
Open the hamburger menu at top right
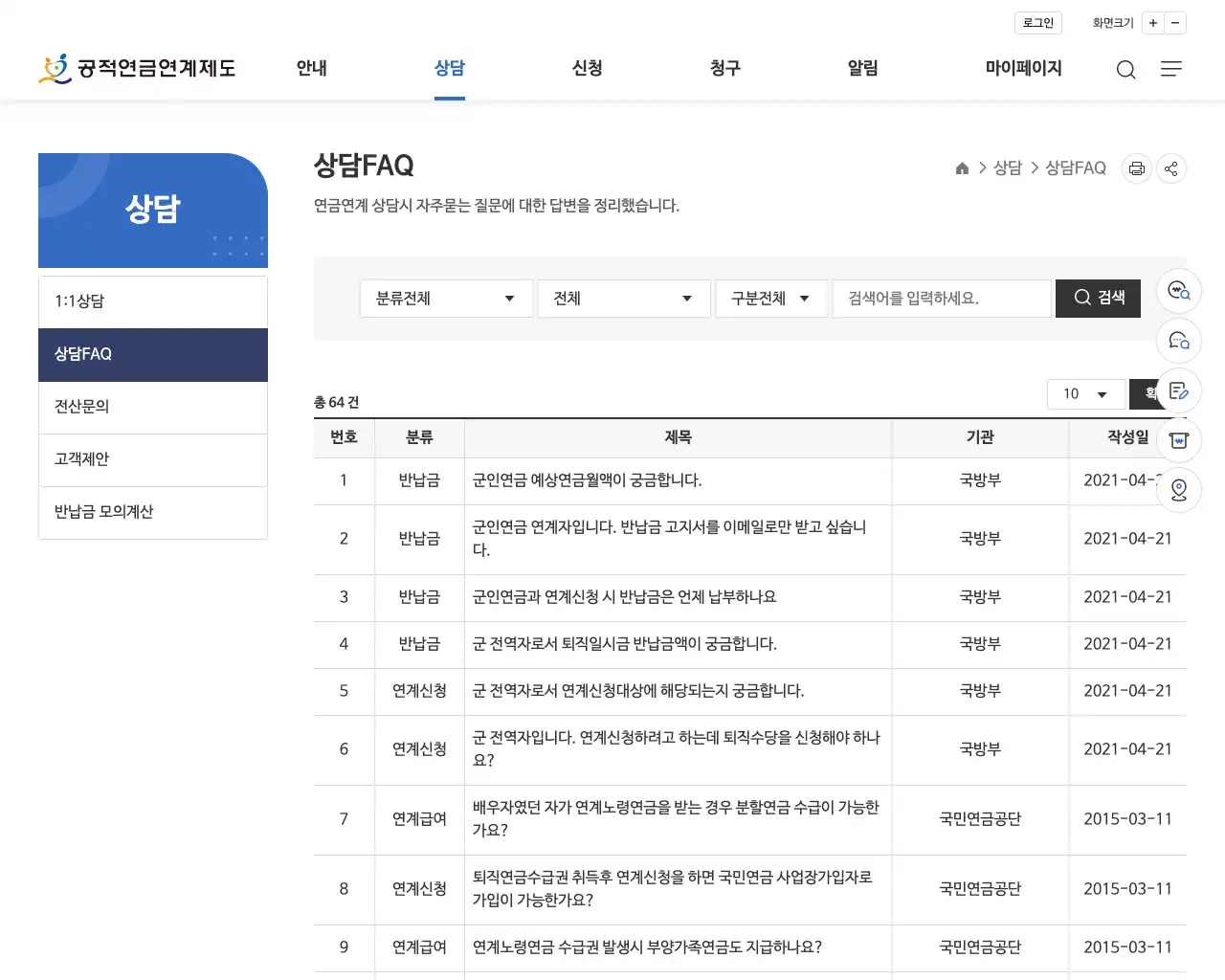[1171, 69]
